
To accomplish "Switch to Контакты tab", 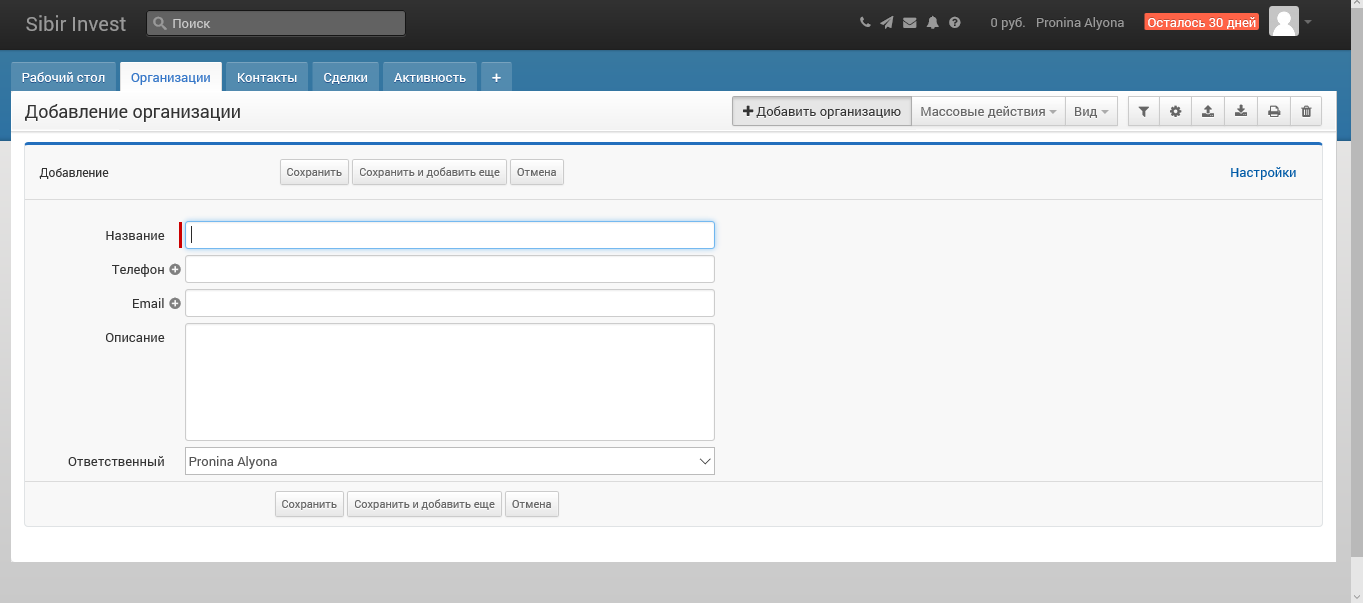I will pyautogui.click(x=267, y=77).
